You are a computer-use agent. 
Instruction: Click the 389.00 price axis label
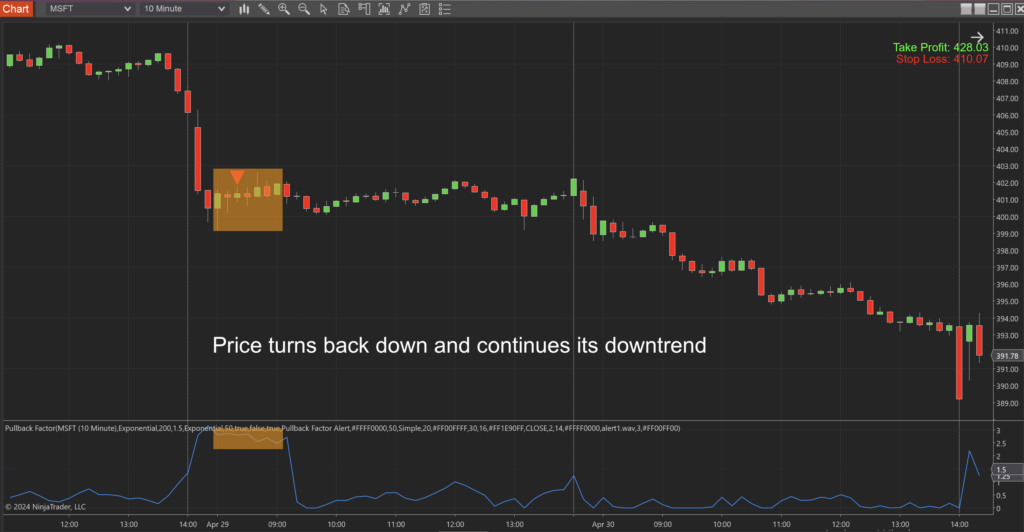[x=1007, y=403]
